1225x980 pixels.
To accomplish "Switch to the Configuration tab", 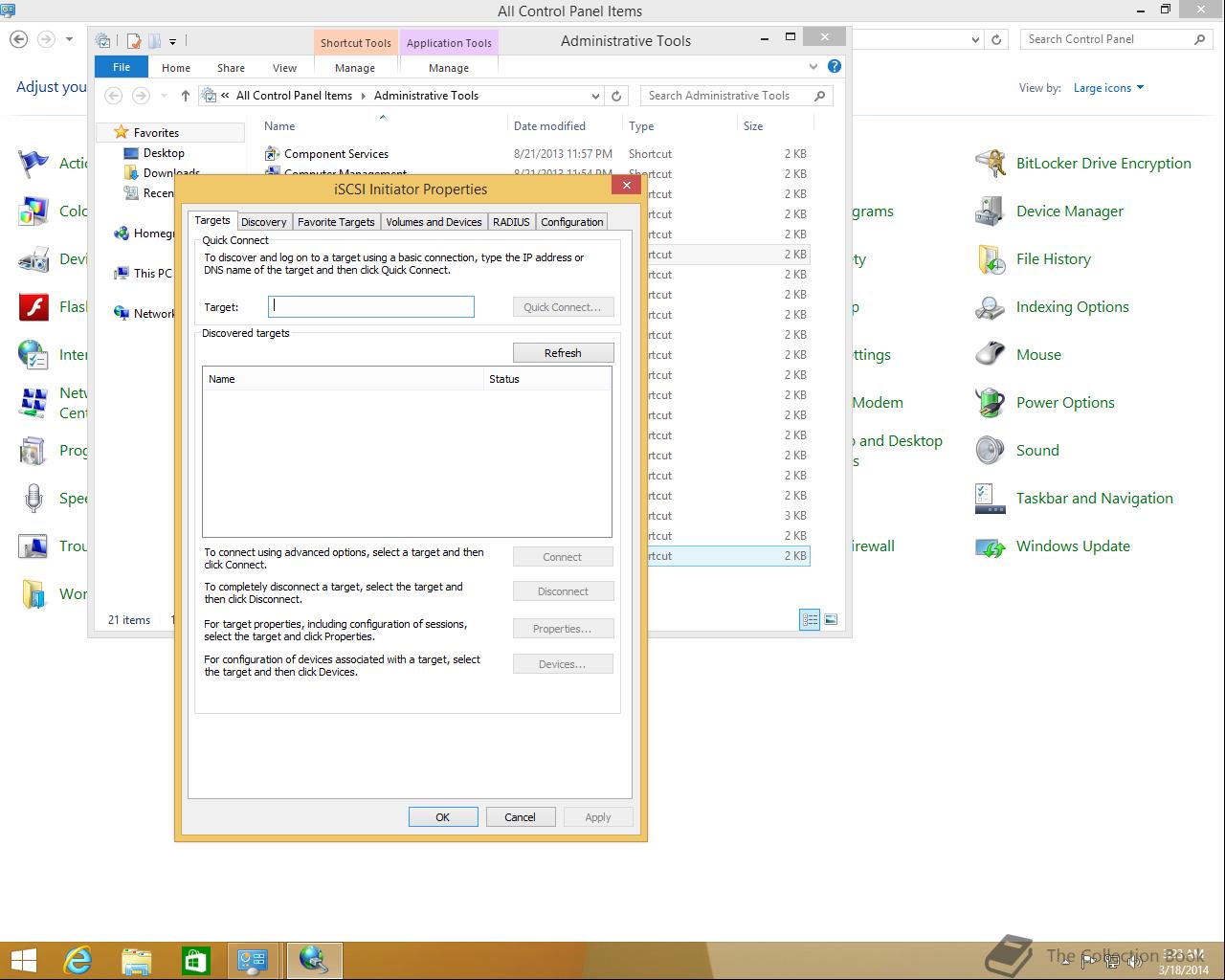I will (x=571, y=222).
